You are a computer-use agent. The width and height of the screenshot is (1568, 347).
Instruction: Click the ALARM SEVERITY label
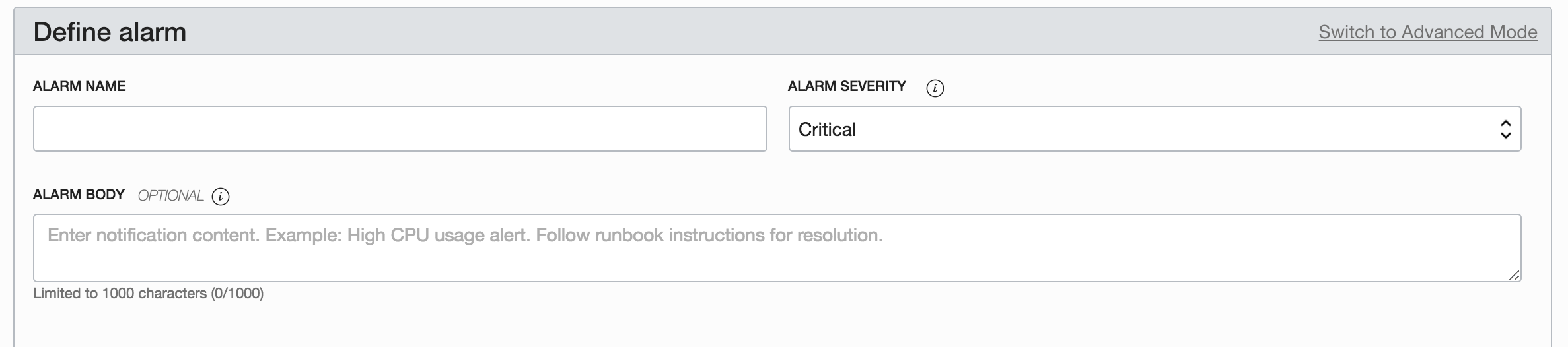coord(847,86)
